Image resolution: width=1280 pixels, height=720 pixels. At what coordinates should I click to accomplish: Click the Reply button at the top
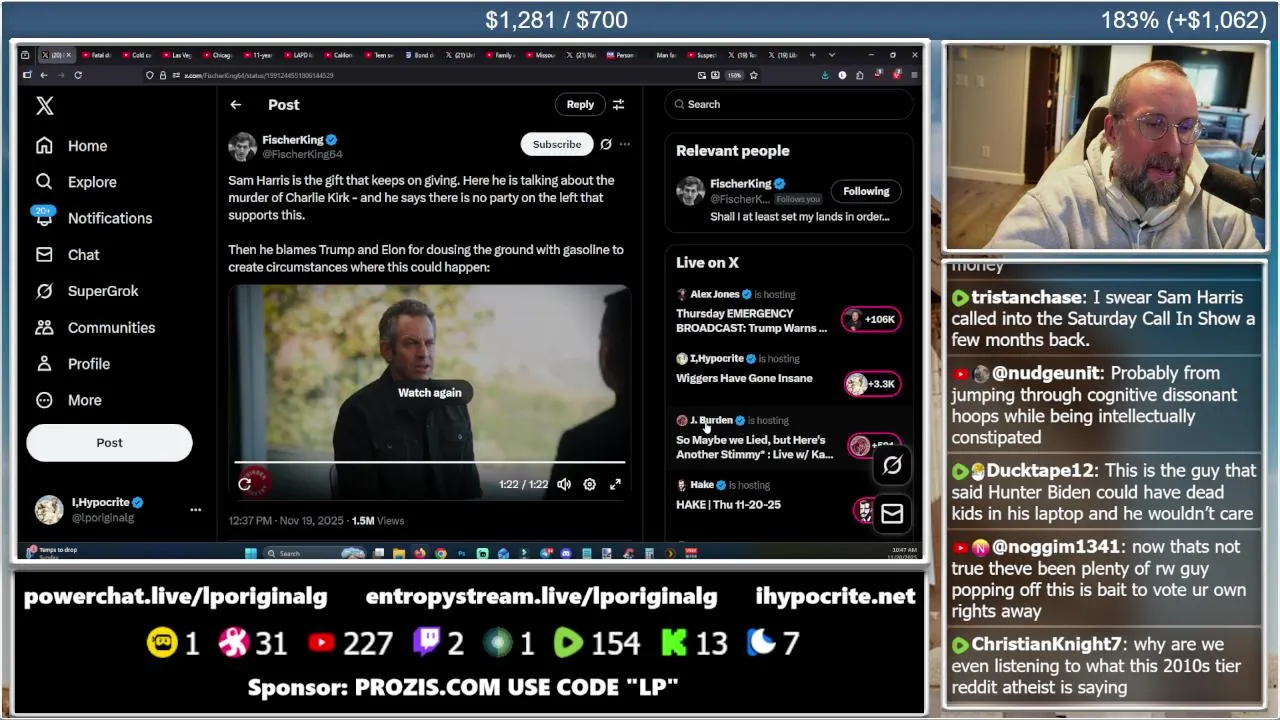[580, 105]
